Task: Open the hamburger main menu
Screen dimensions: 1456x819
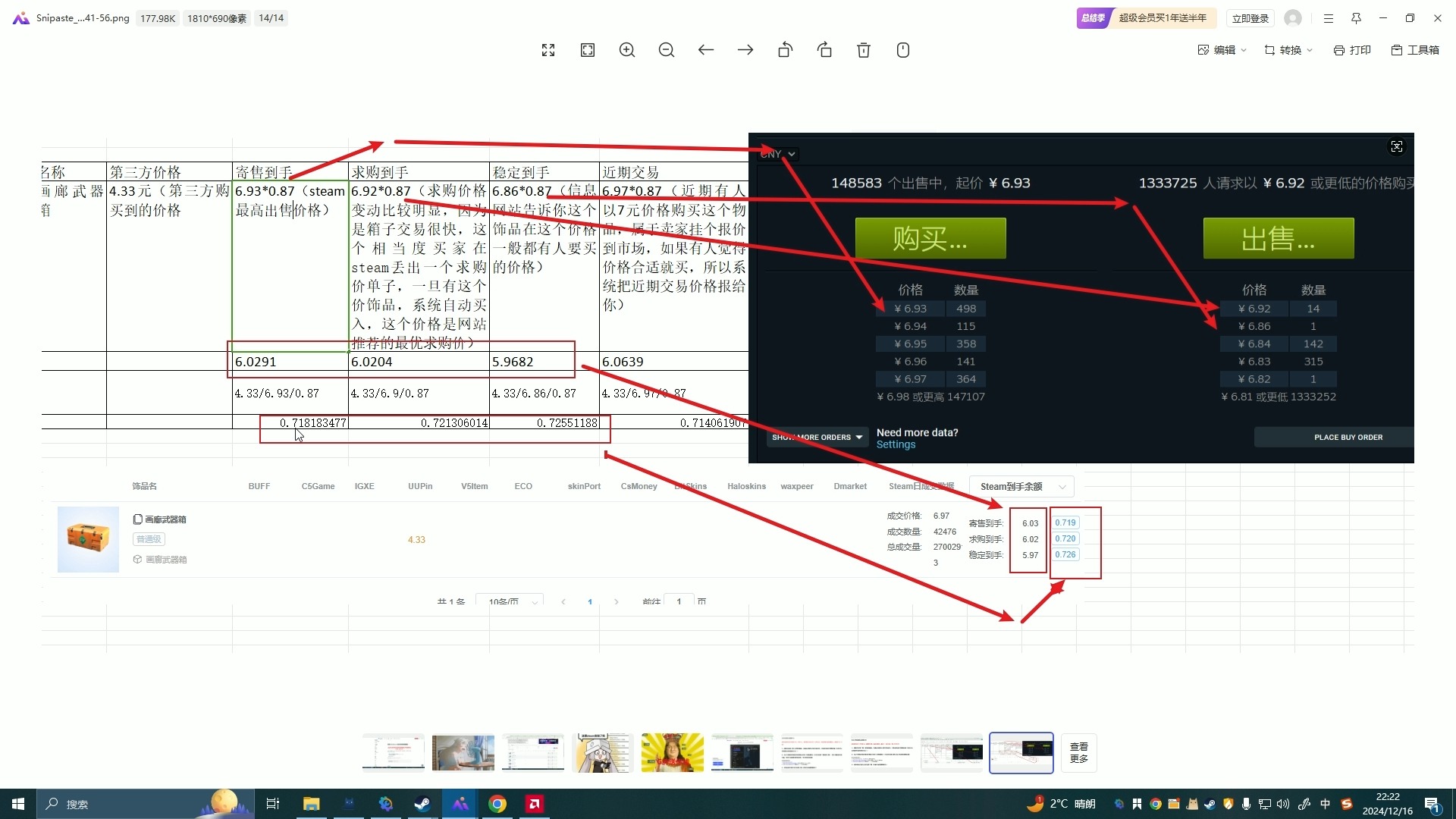Action: [1329, 18]
